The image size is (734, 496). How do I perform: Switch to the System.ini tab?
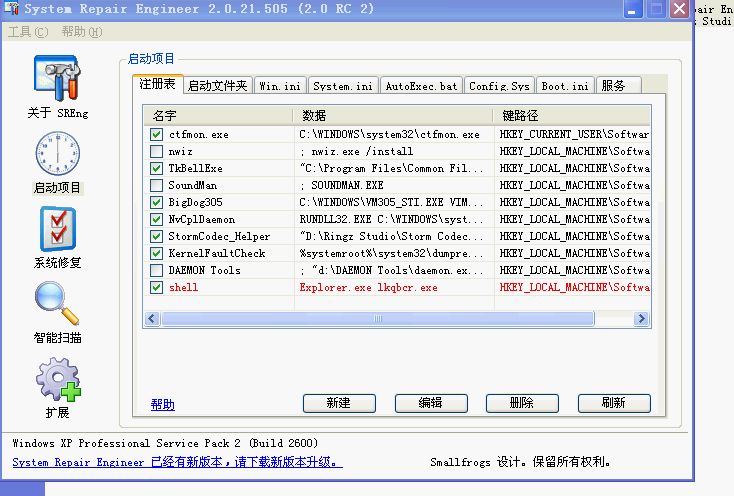[x=343, y=86]
